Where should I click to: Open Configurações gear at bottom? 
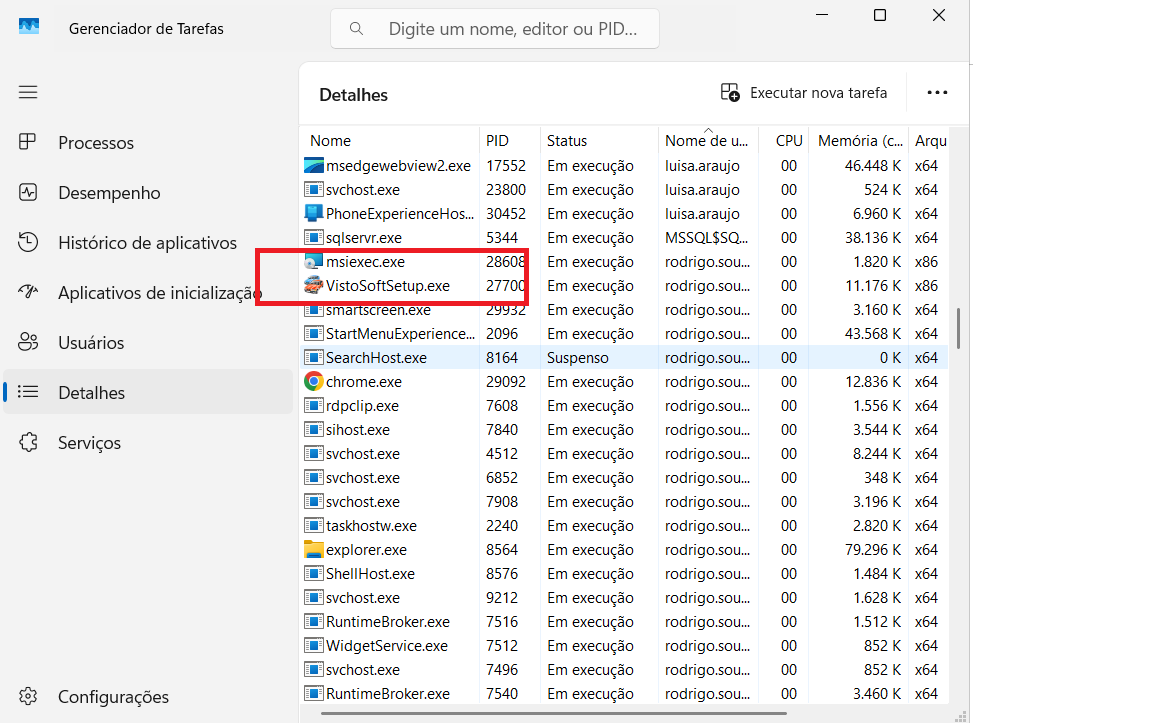(x=28, y=697)
